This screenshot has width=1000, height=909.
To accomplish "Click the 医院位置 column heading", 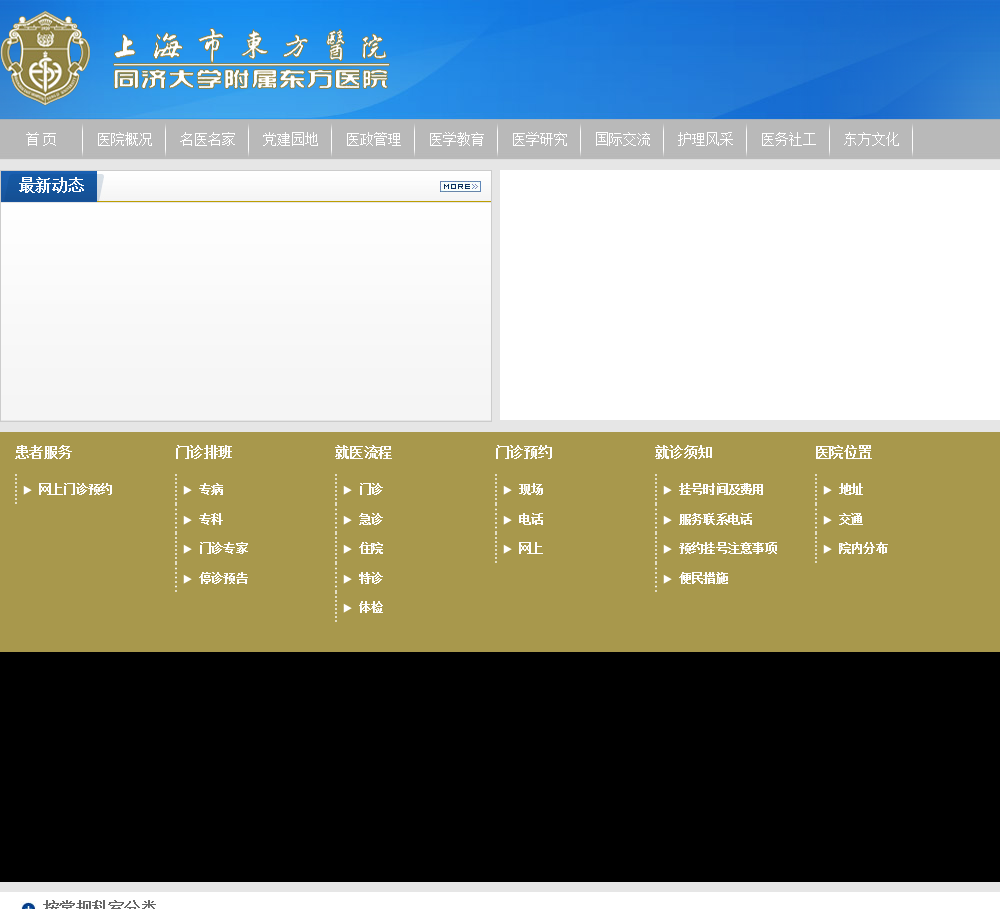I will (844, 452).
